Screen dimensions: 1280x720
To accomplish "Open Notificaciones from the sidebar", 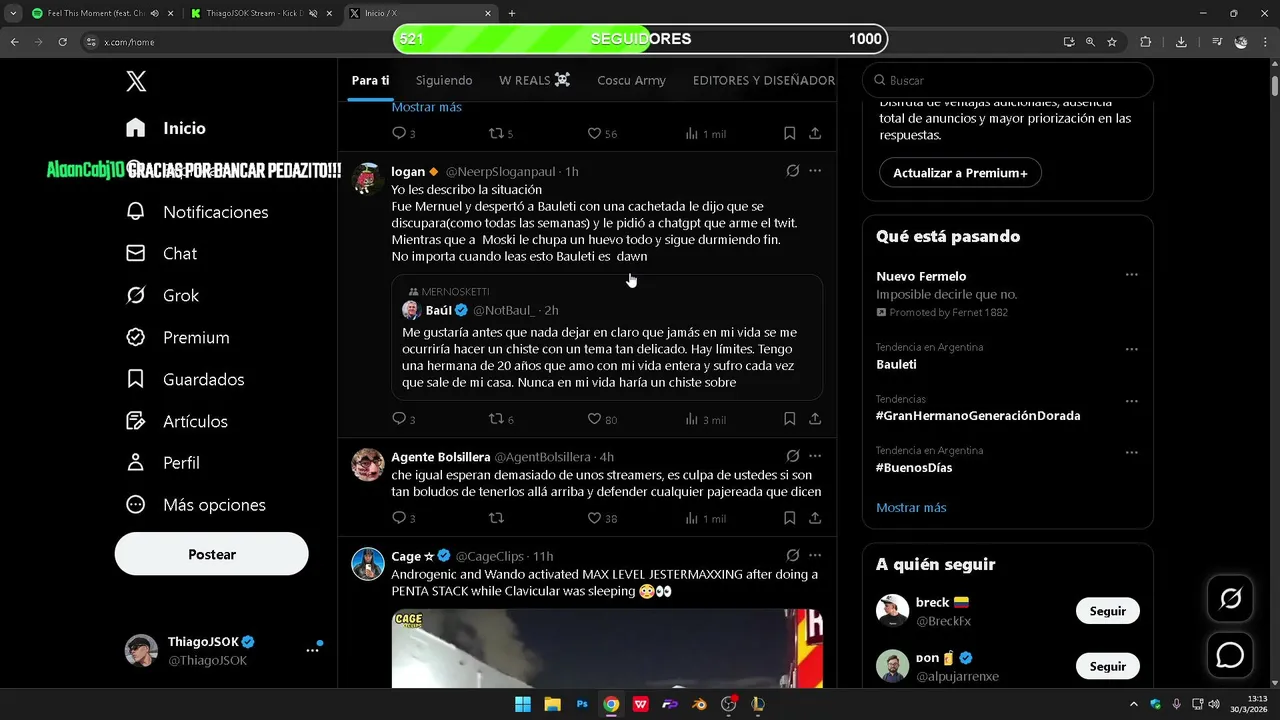I will (197, 212).
